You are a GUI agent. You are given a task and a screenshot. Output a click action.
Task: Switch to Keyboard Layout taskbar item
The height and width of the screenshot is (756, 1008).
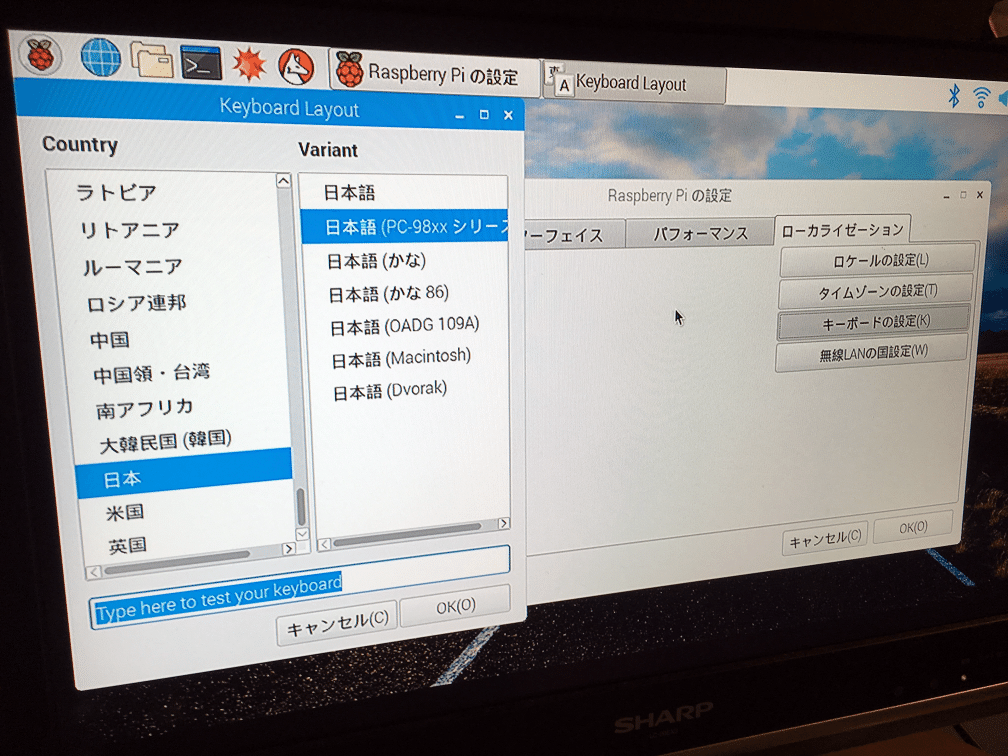point(634,84)
